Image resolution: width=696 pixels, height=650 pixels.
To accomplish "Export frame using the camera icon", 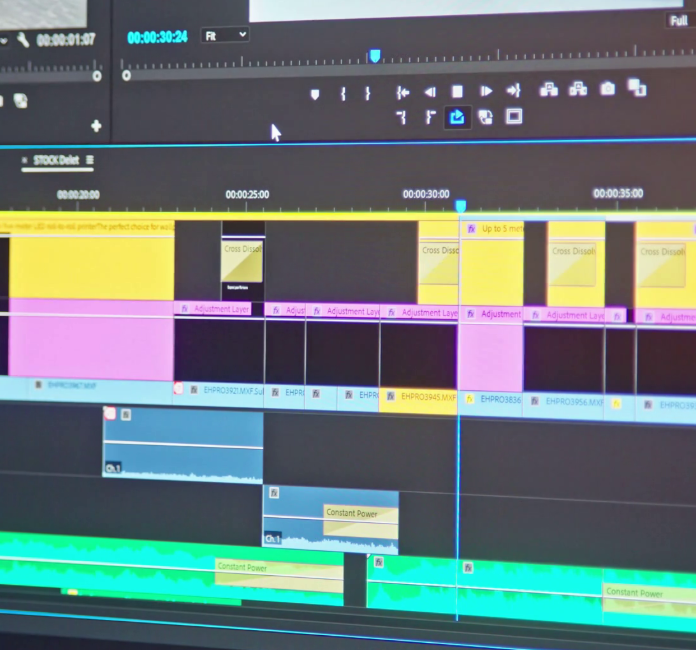I will [x=608, y=88].
